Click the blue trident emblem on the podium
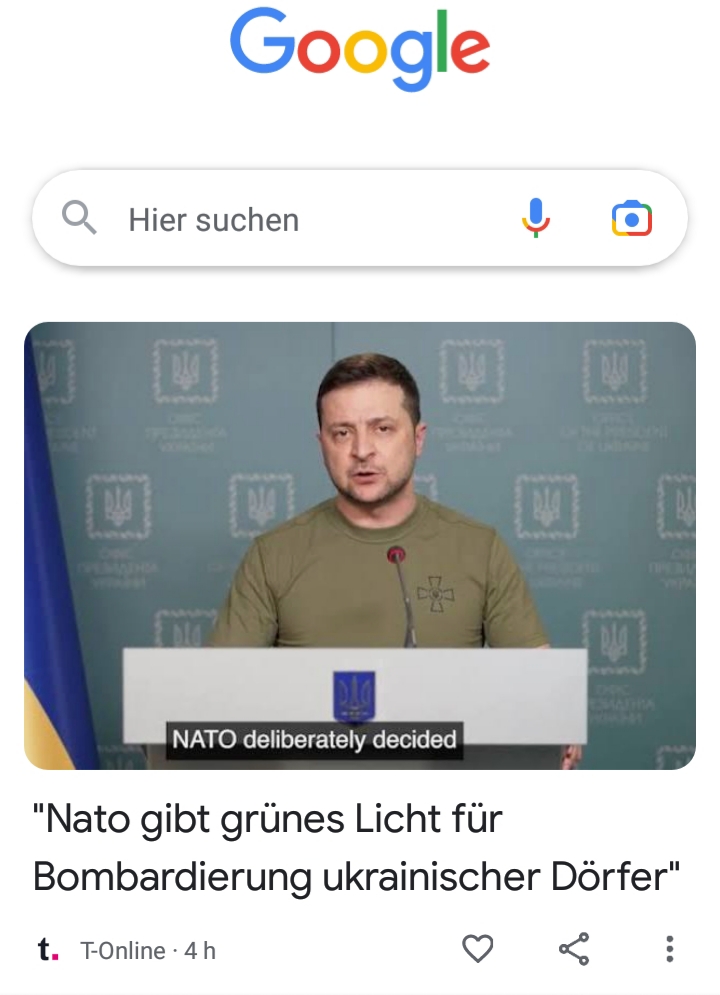 pos(354,696)
